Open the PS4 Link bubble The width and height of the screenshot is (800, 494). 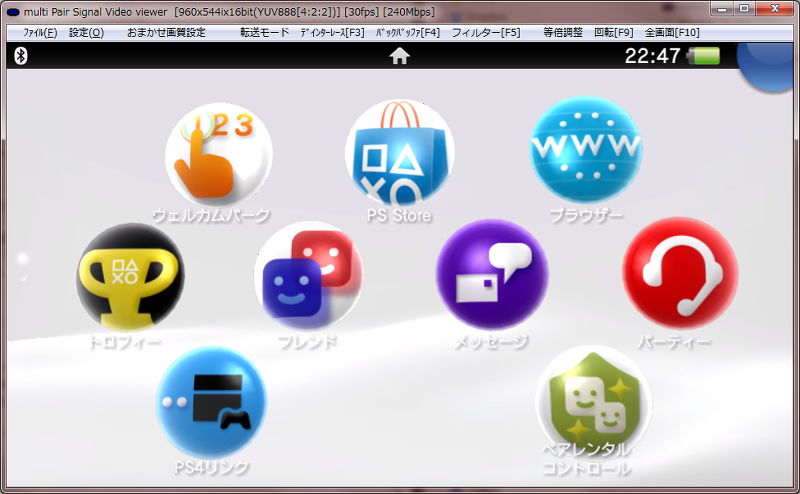click(211, 403)
